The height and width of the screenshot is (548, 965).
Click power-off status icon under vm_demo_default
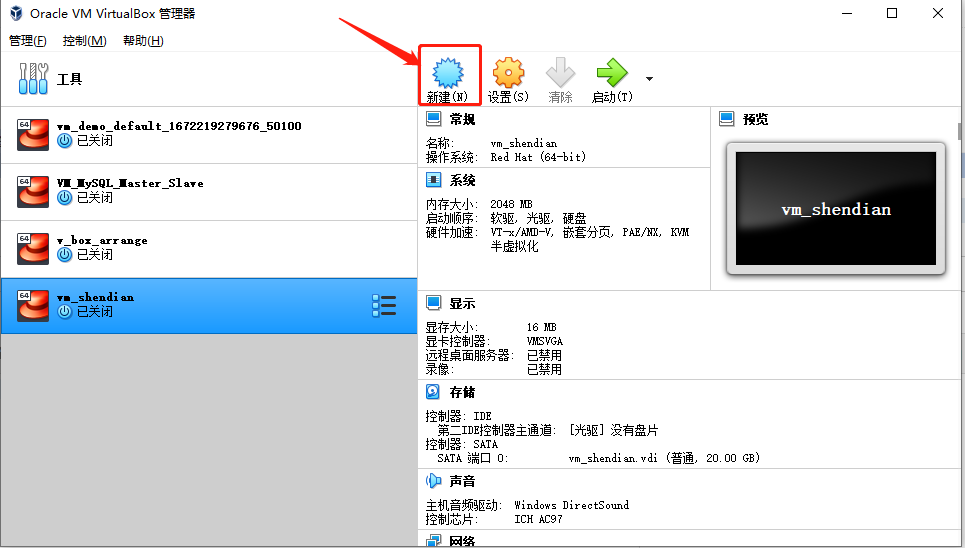[x=65, y=141]
